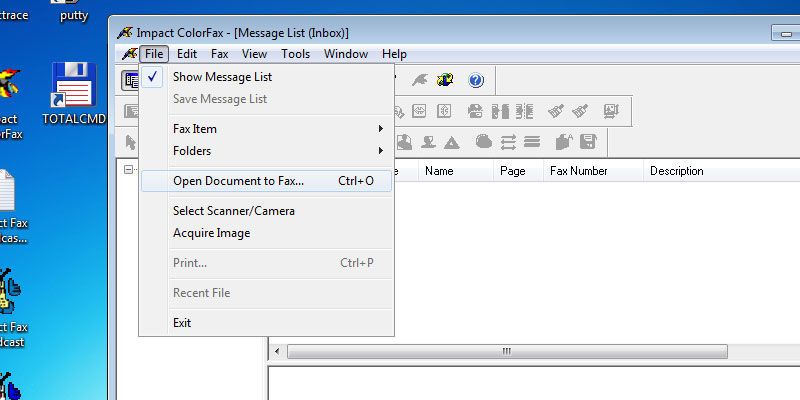Select the putty desktop shortcut

74,15
